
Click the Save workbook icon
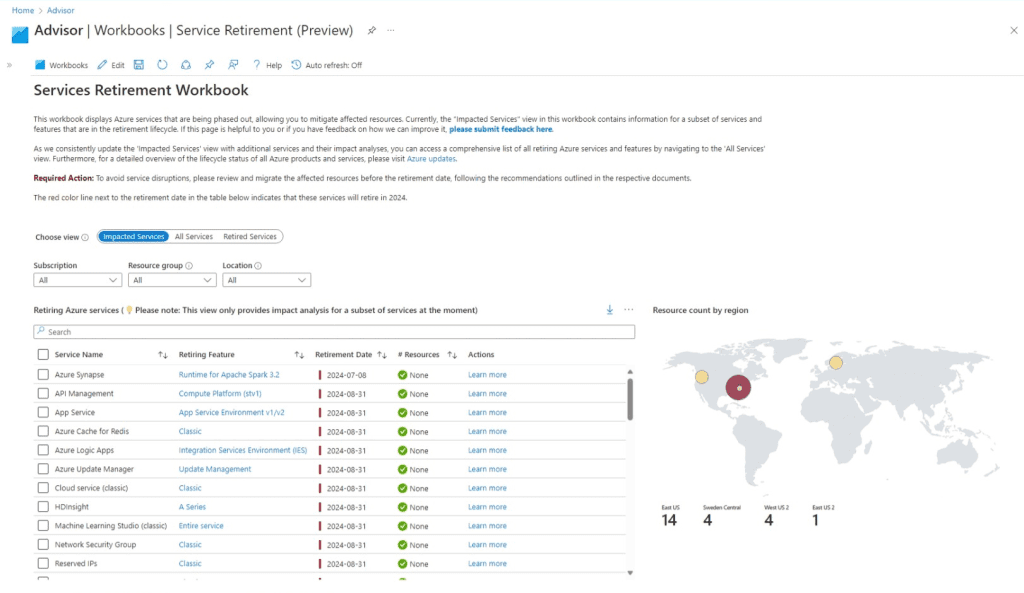pyautogui.click(x=138, y=65)
